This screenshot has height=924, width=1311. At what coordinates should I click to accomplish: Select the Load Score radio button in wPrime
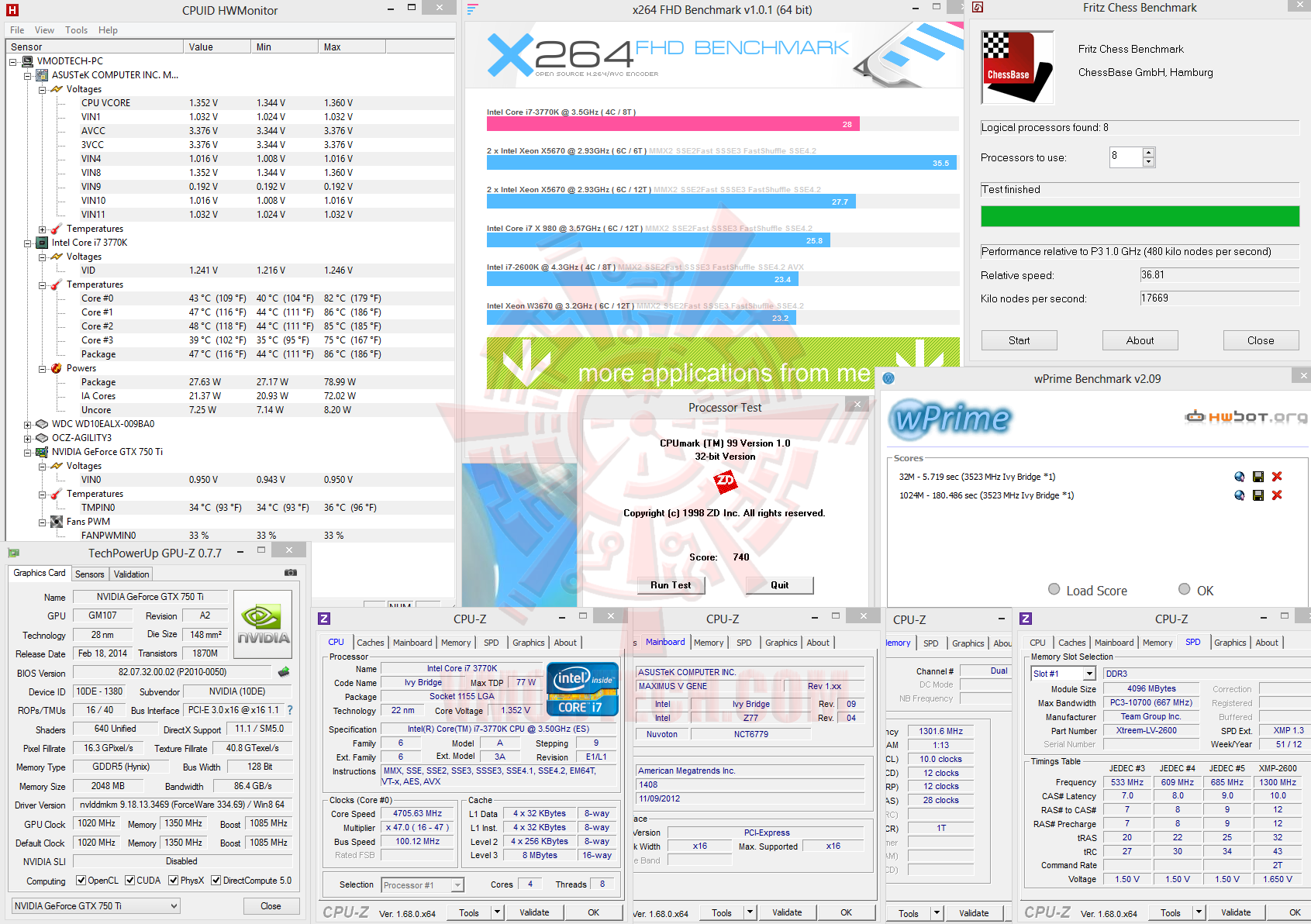tap(1054, 589)
